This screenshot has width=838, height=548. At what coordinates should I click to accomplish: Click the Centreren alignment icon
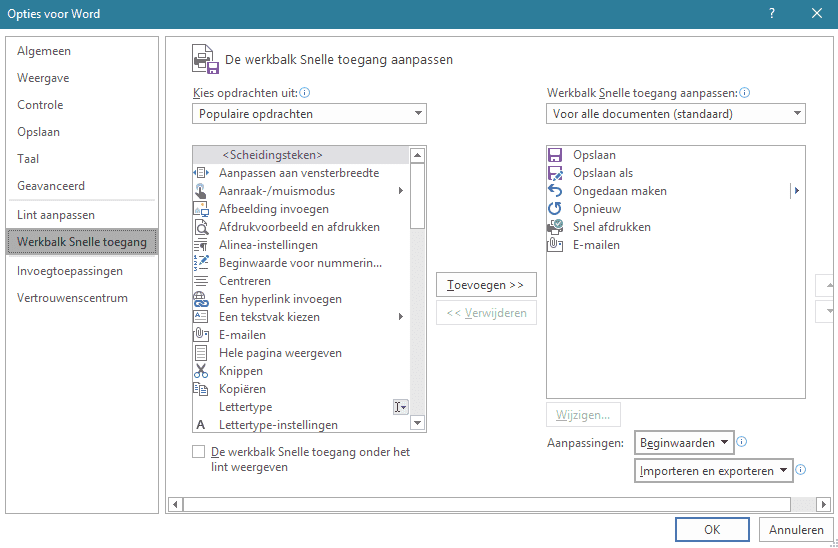point(201,281)
